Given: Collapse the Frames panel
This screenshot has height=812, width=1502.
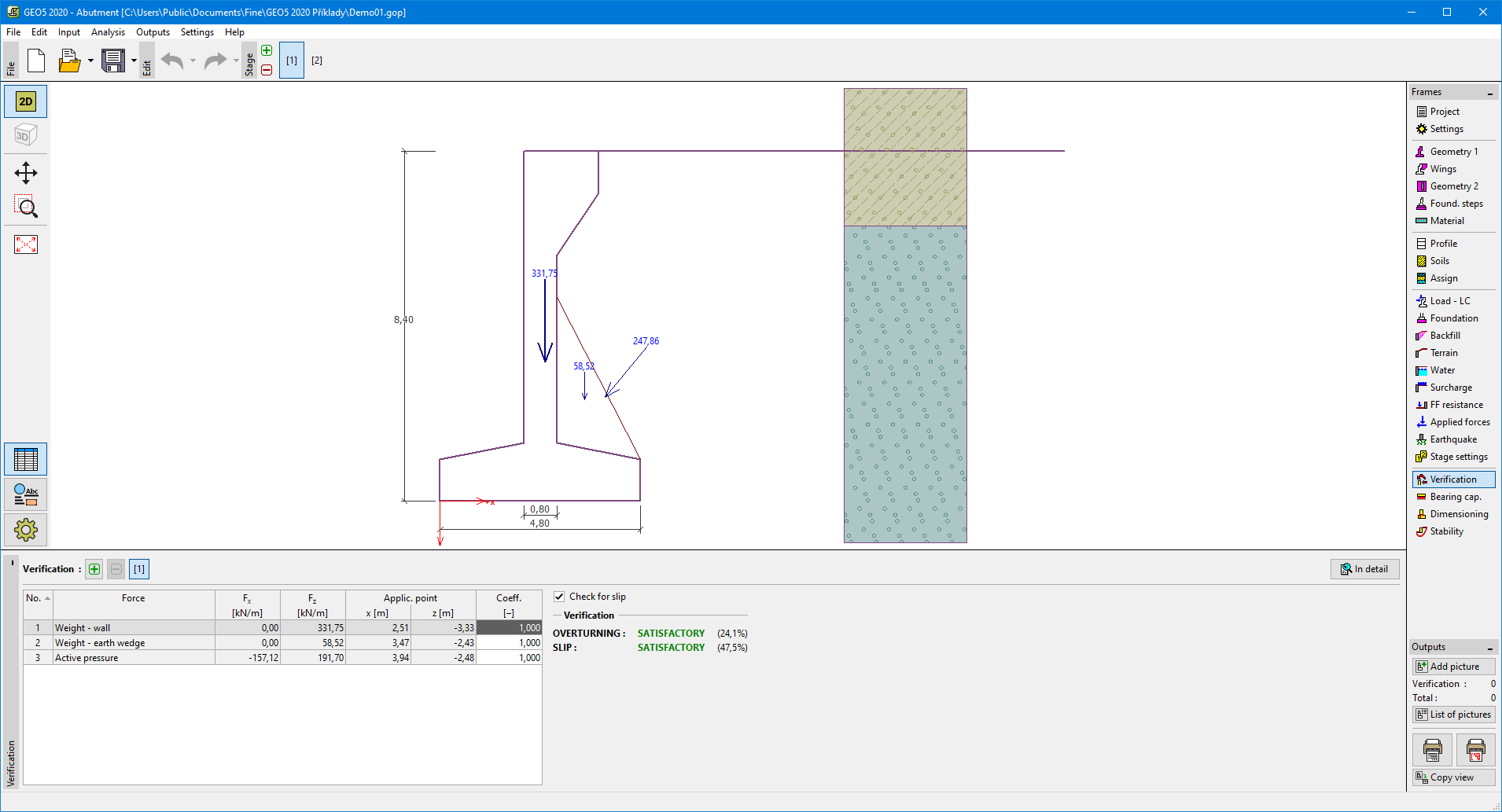Looking at the screenshot, I should [x=1489, y=93].
